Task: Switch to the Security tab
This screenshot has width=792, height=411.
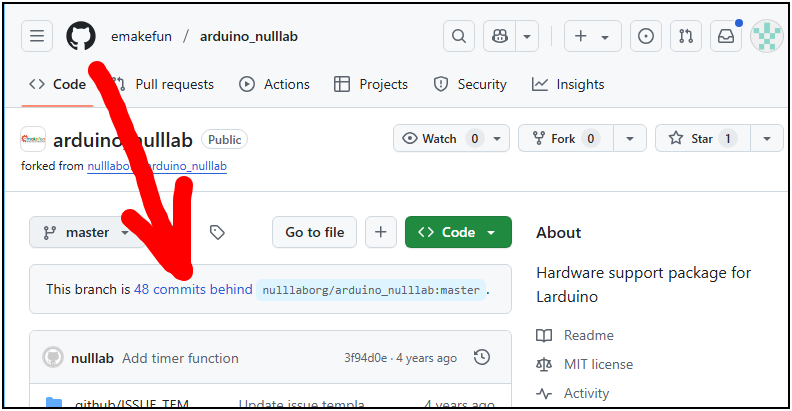Action: (x=470, y=84)
